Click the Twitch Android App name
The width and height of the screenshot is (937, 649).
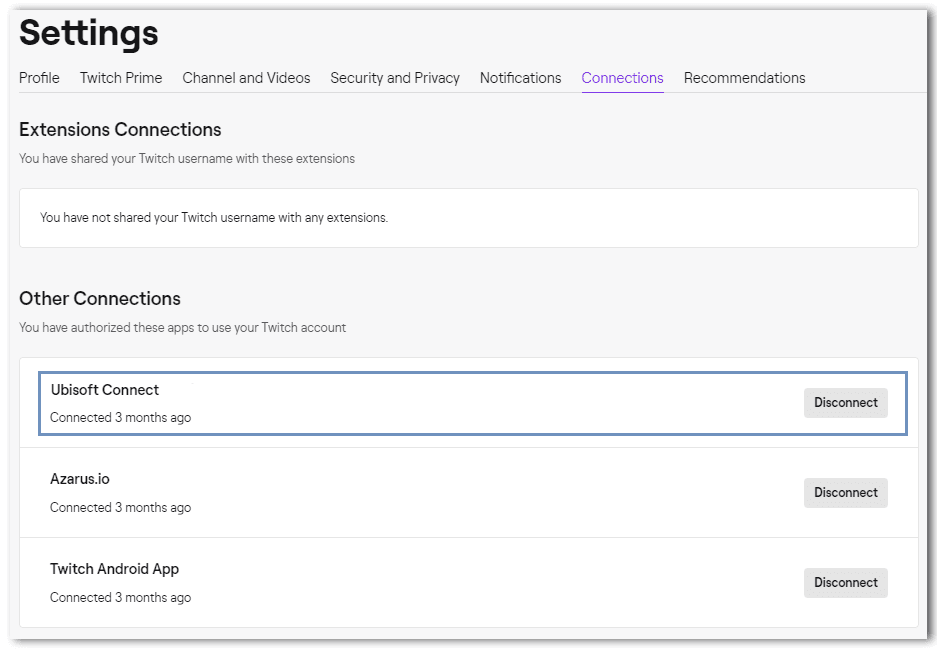114,570
